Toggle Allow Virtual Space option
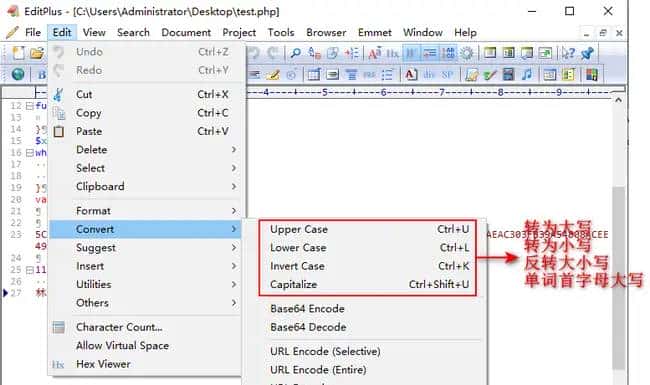Viewport: 650px width, 385px height. pyautogui.click(x=145, y=346)
